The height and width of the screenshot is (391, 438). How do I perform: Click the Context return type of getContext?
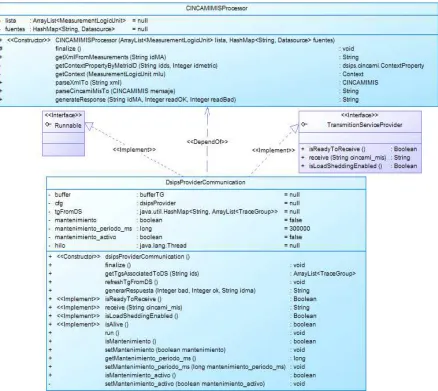pos(353,74)
